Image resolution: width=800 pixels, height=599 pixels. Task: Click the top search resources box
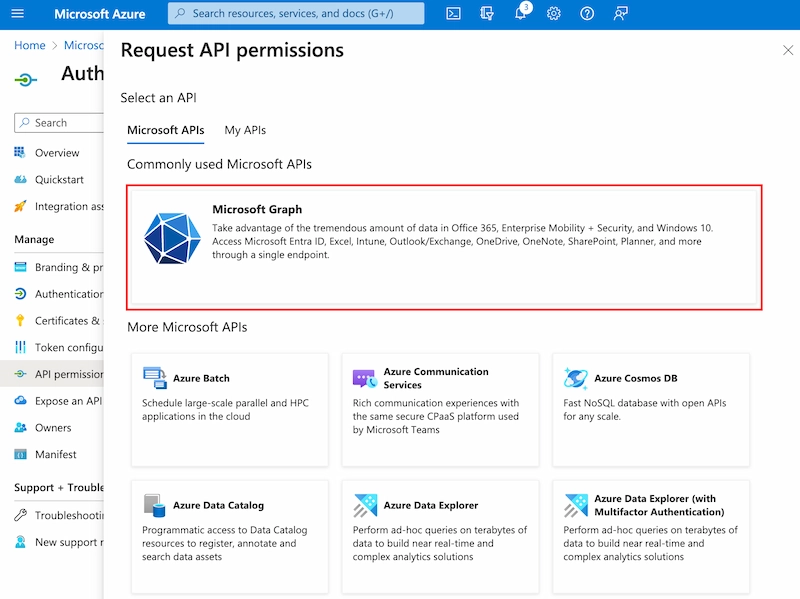click(296, 14)
